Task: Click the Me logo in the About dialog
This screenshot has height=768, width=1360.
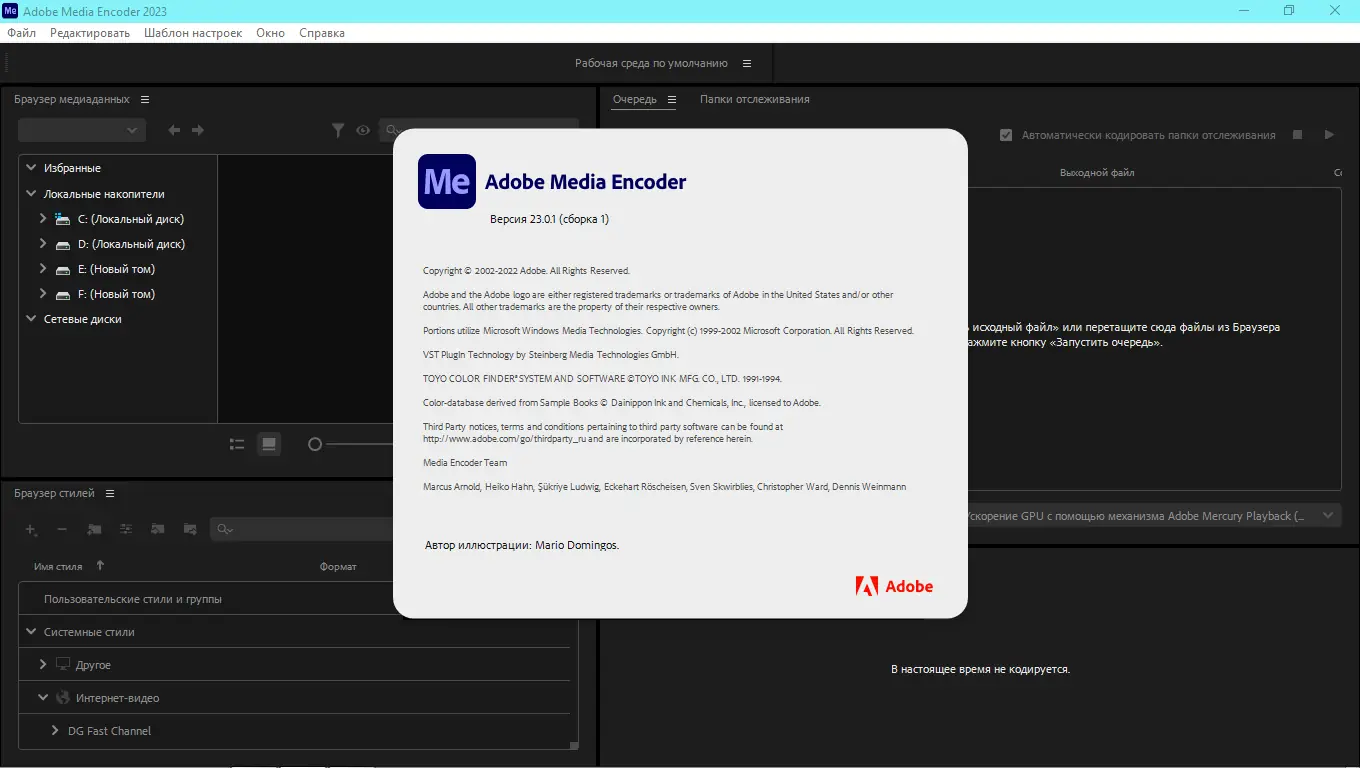Action: (x=447, y=181)
